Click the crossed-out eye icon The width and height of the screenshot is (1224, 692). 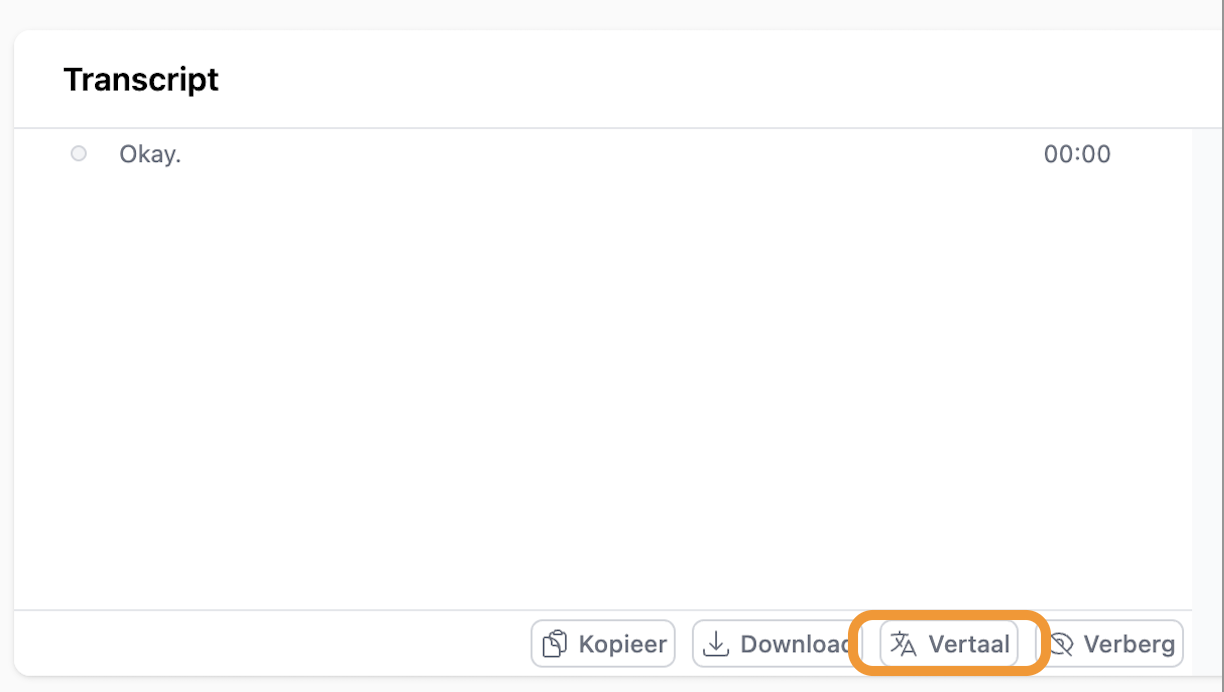tap(1061, 644)
